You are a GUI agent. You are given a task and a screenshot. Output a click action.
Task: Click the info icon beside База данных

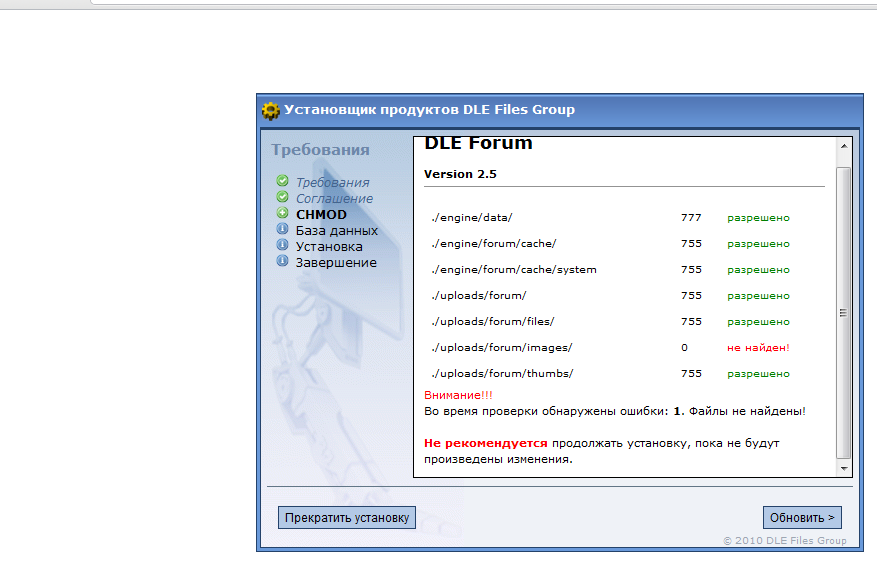click(x=282, y=229)
